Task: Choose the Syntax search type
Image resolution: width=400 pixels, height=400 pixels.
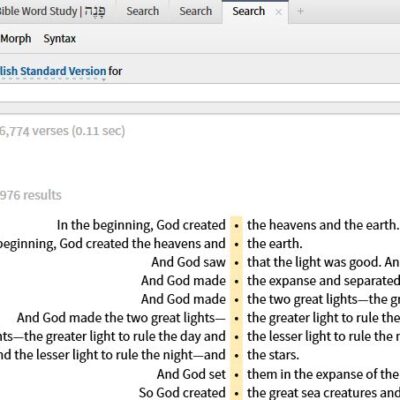Action: [60, 39]
